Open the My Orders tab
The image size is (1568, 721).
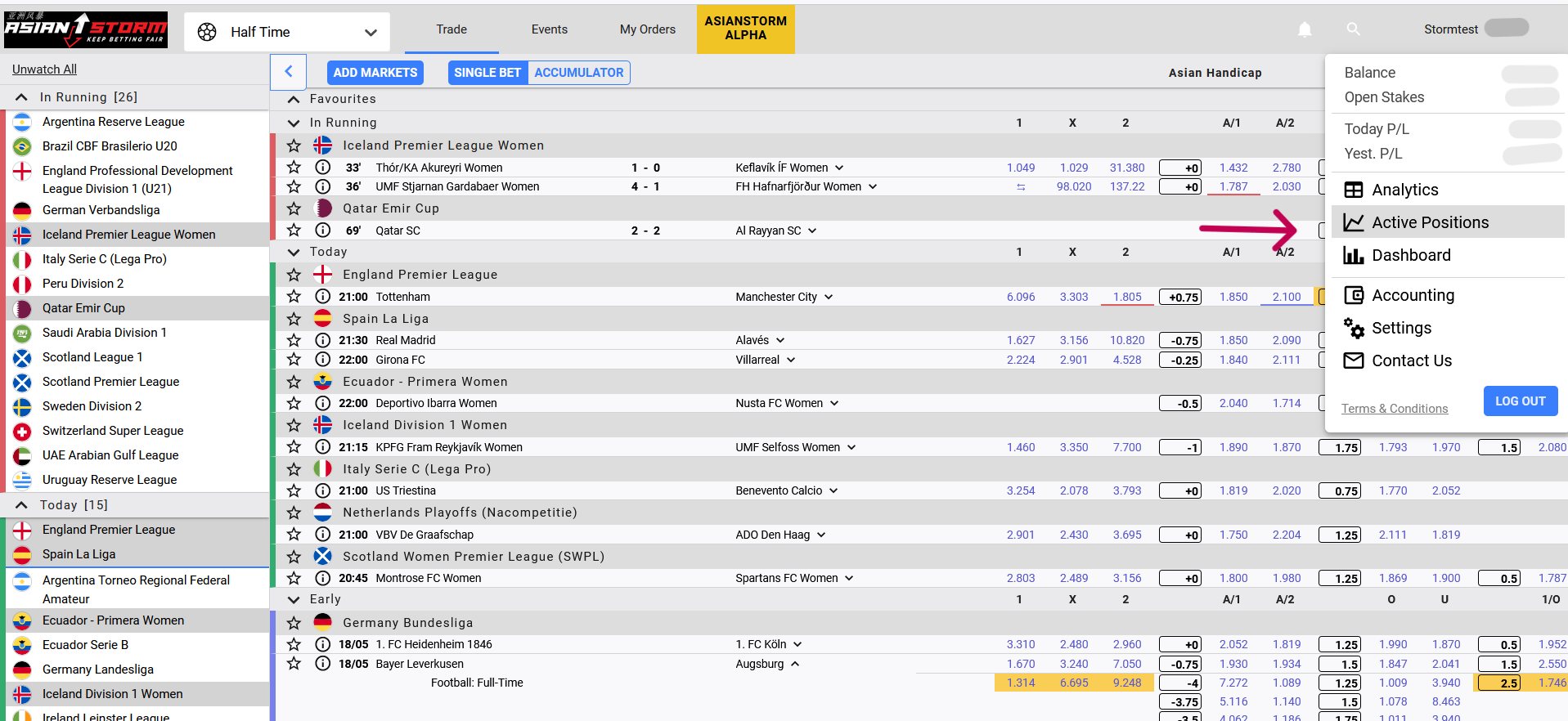(x=648, y=29)
